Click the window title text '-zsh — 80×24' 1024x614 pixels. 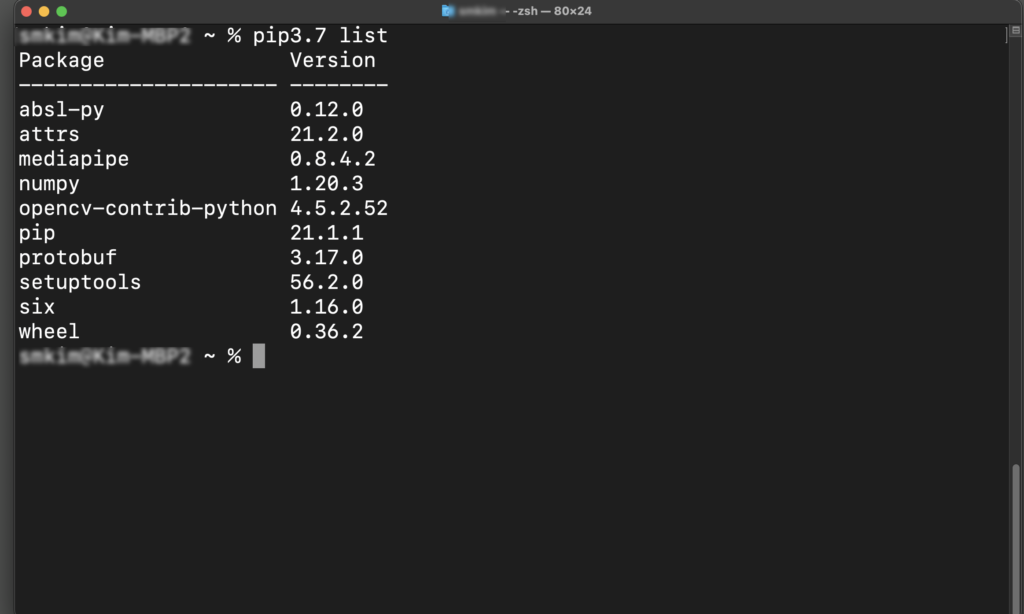552,11
